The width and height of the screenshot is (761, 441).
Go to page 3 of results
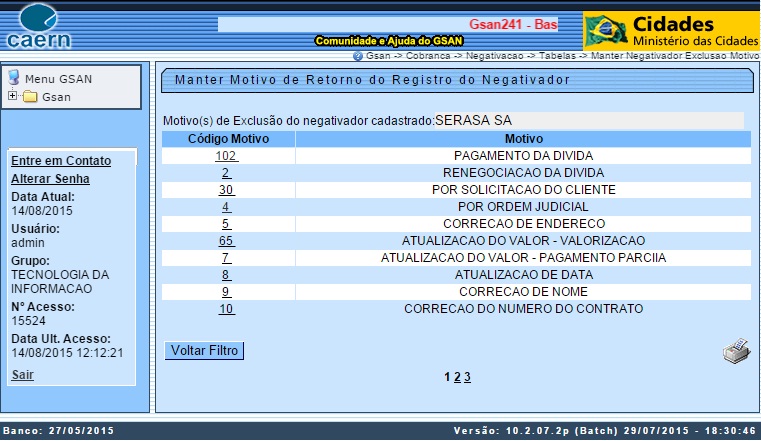tap(467, 377)
